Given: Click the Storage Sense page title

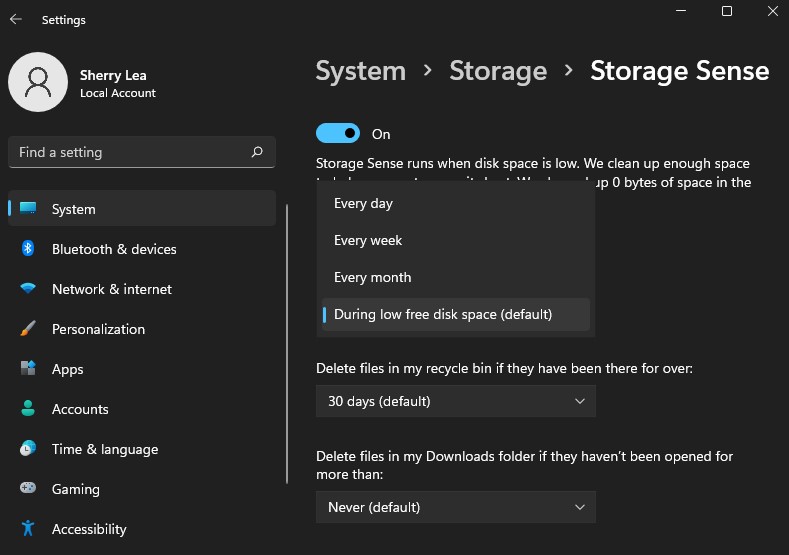Looking at the screenshot, I should pyautogui.click(x=679, y=70).
